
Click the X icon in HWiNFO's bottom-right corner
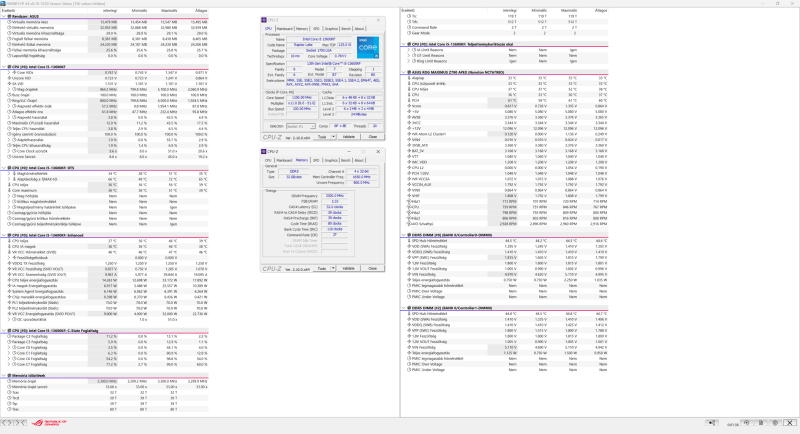(790, 423)
